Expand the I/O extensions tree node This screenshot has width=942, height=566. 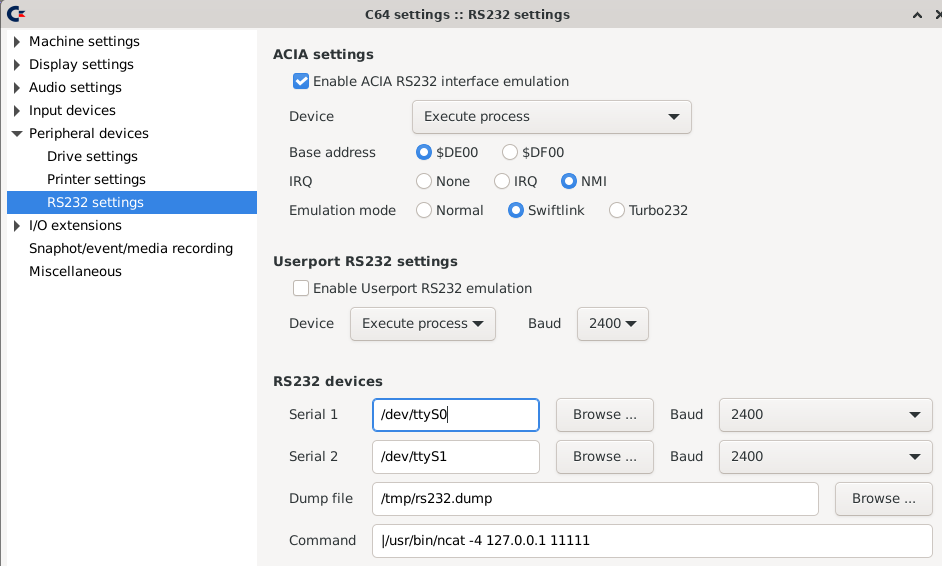[17, 226]
